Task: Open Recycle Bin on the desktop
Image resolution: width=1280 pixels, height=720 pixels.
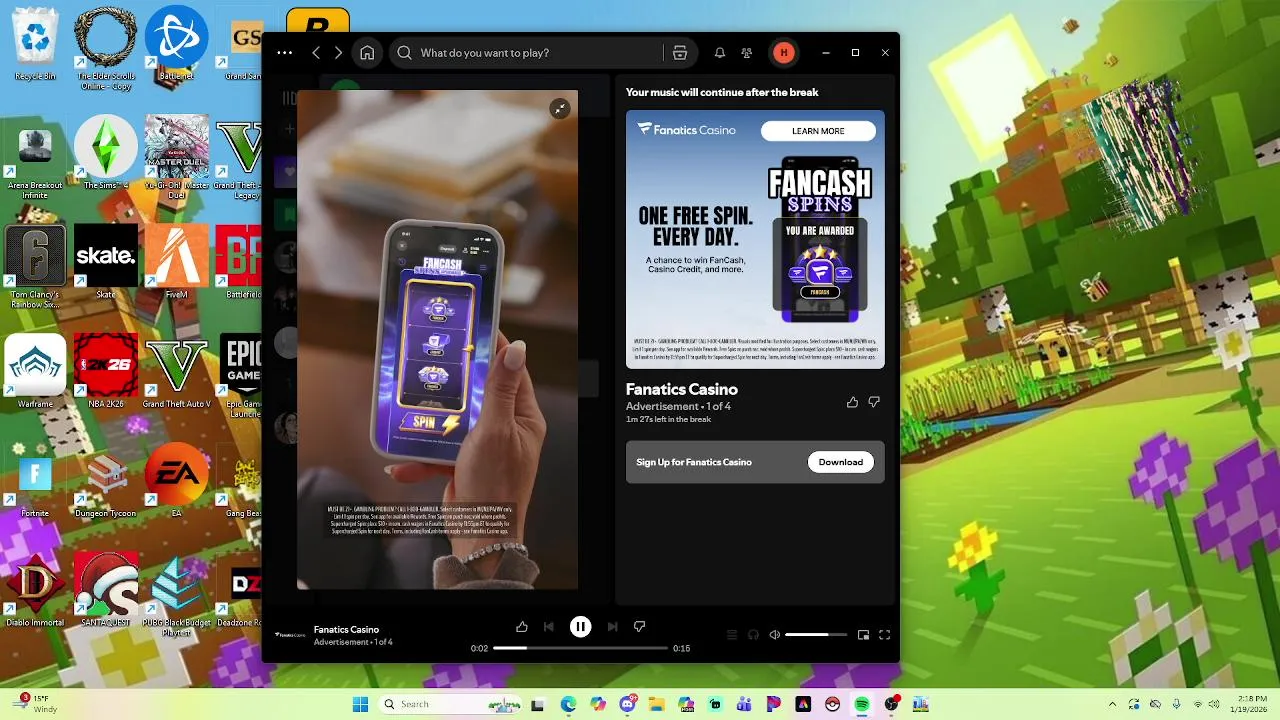Action: click(35, 46)
